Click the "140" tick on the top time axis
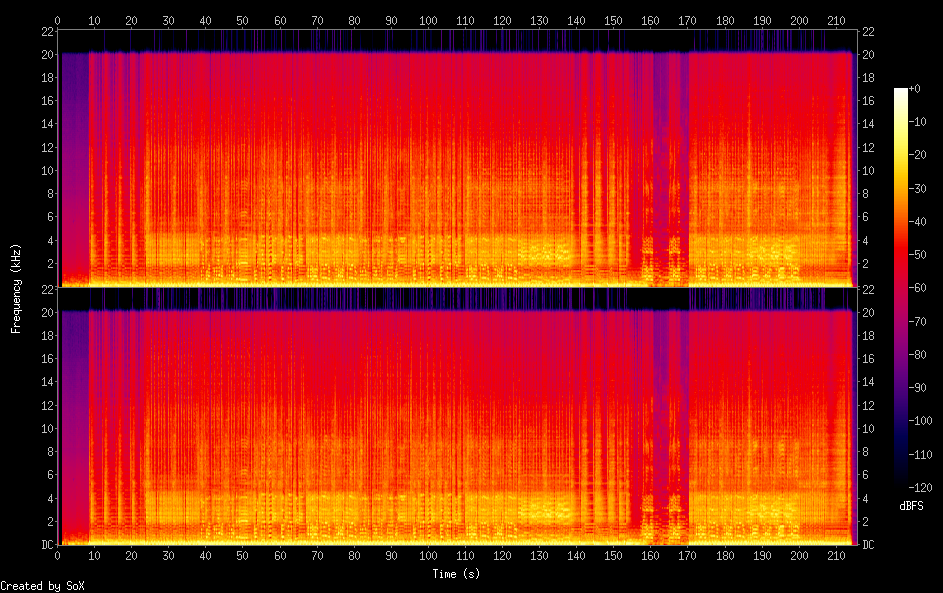The width and height of the screenshot is (943, 593). coord(576,20)
